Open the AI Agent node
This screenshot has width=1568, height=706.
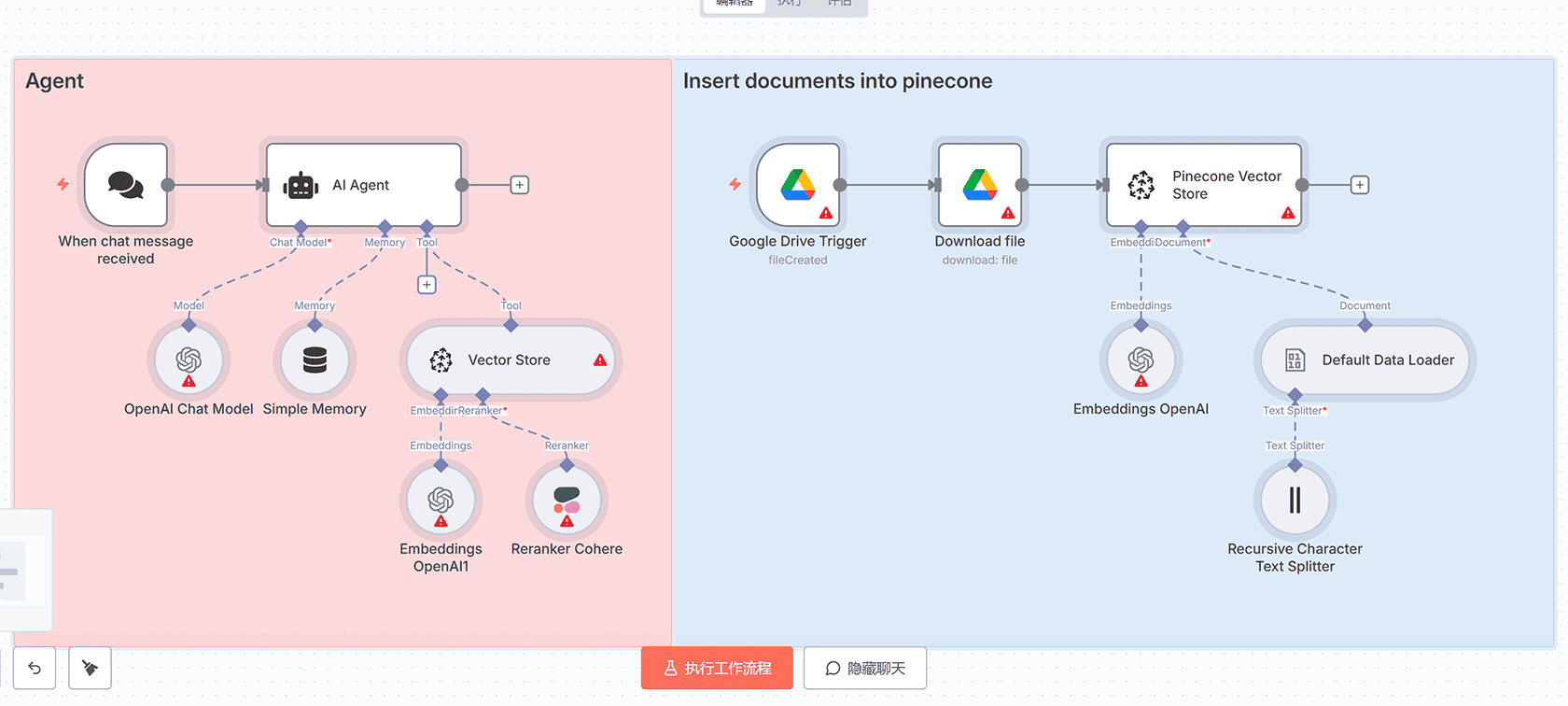coord(363,185)
